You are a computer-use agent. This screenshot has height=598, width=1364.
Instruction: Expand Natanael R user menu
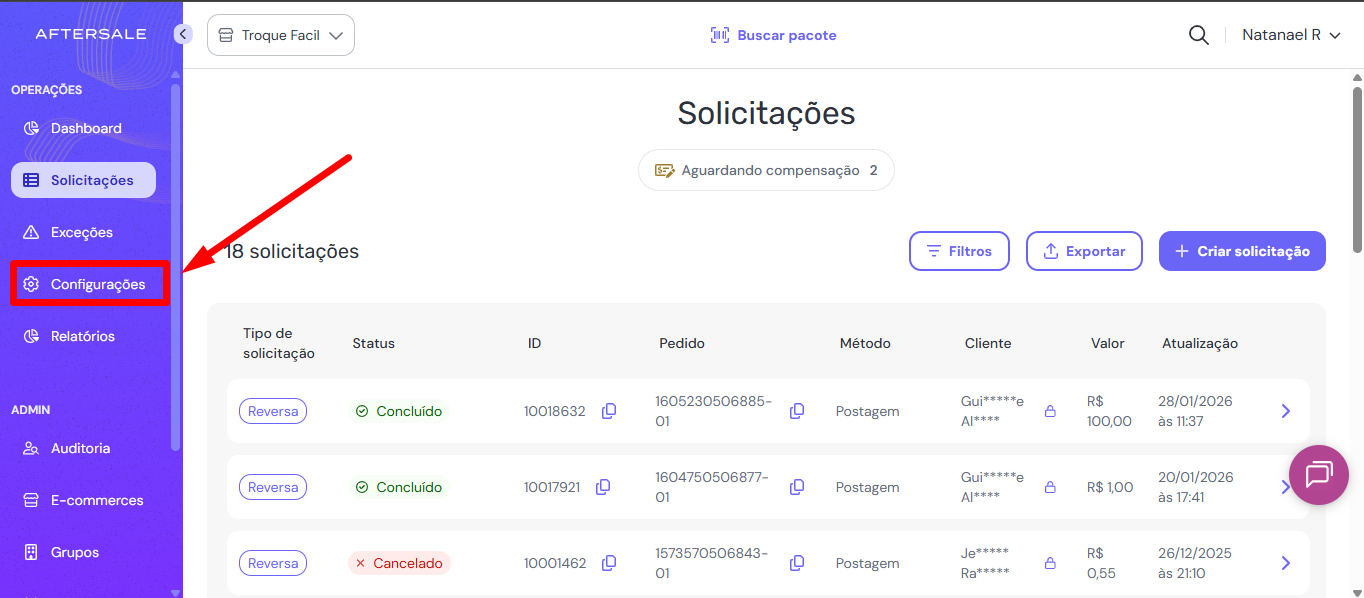[1290, 35]
